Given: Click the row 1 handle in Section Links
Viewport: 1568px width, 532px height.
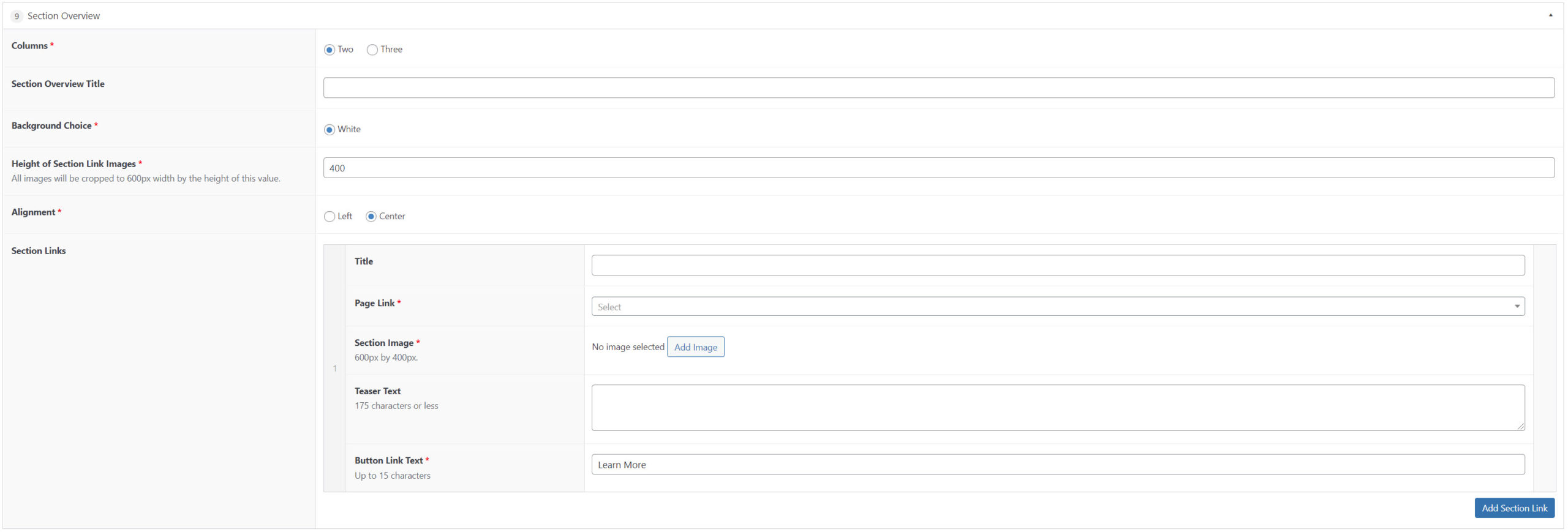Looking at the screenshot, I should click(x=334, y=369).
